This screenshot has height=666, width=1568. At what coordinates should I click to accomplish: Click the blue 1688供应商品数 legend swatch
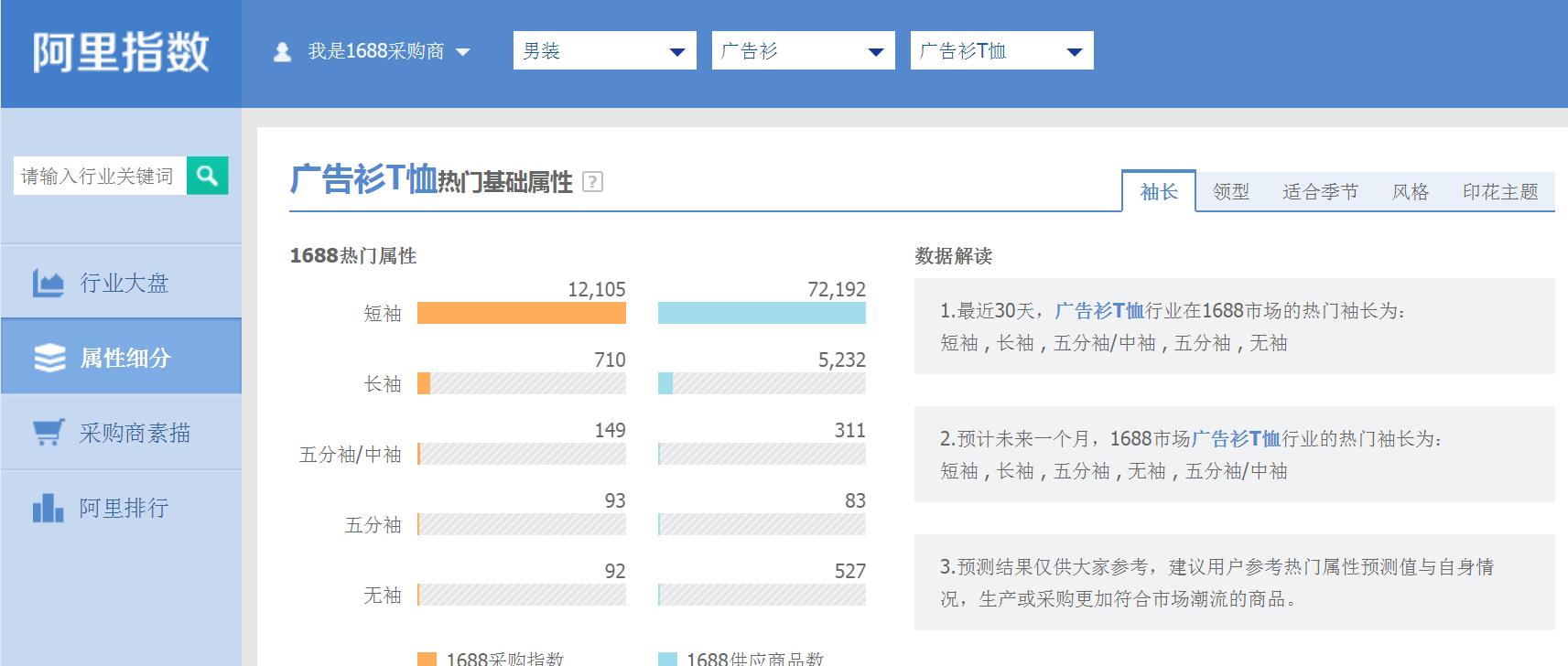coord(667,660)
